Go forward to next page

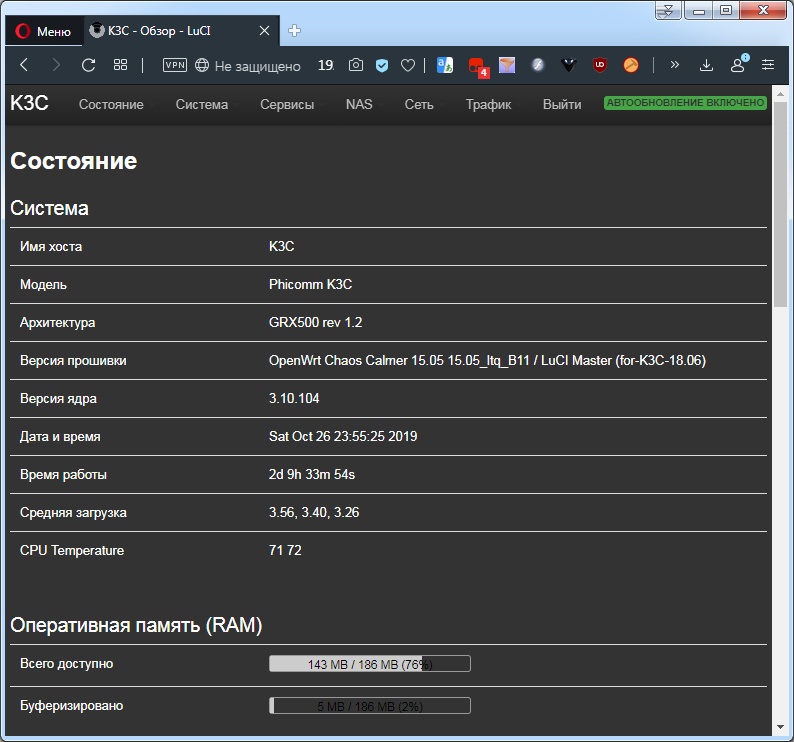56,65
